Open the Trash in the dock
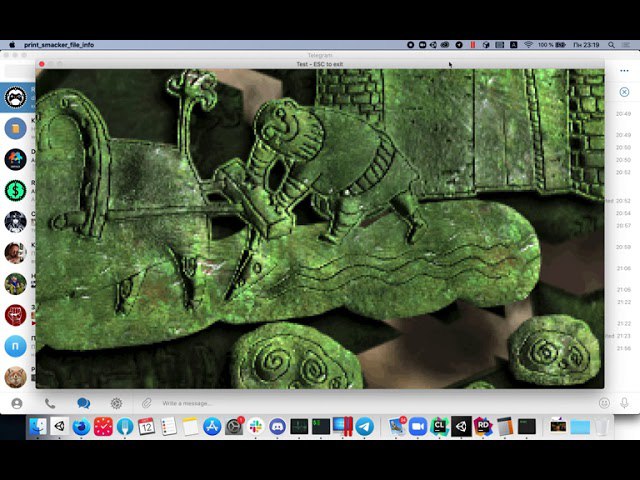Image resolution: width=640 pixels, height=480 pixels. pos(602,427)
